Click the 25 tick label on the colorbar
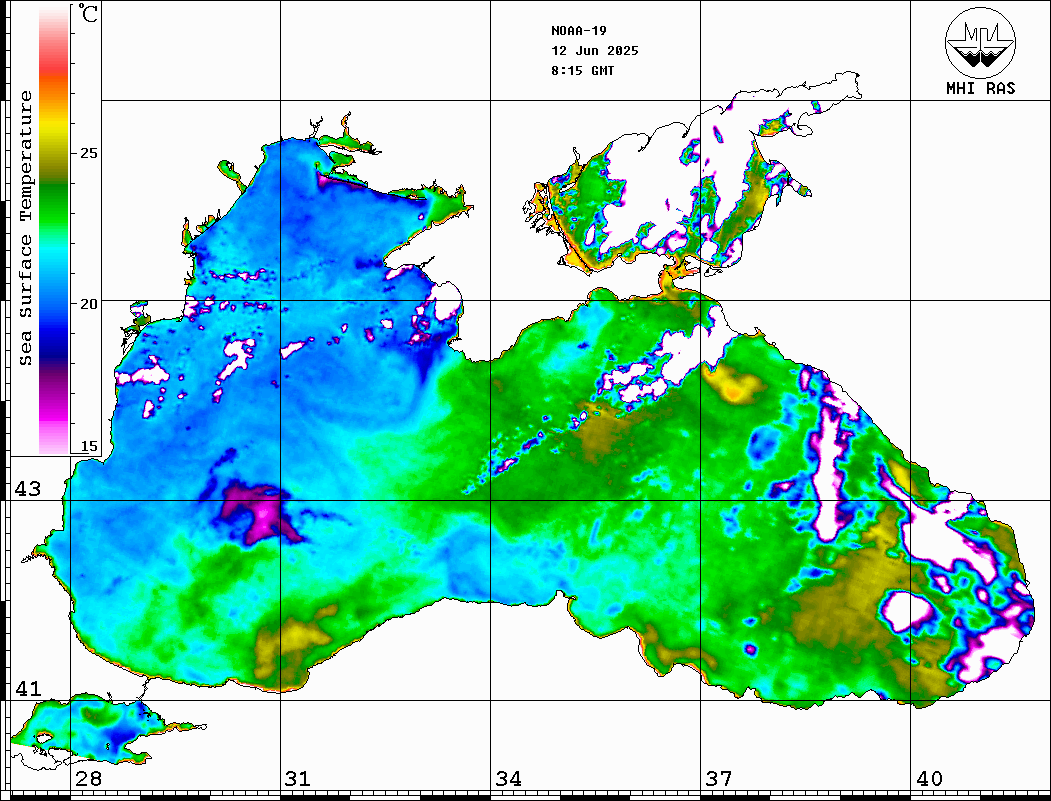The image size is (1051, 801). [89, 153]
